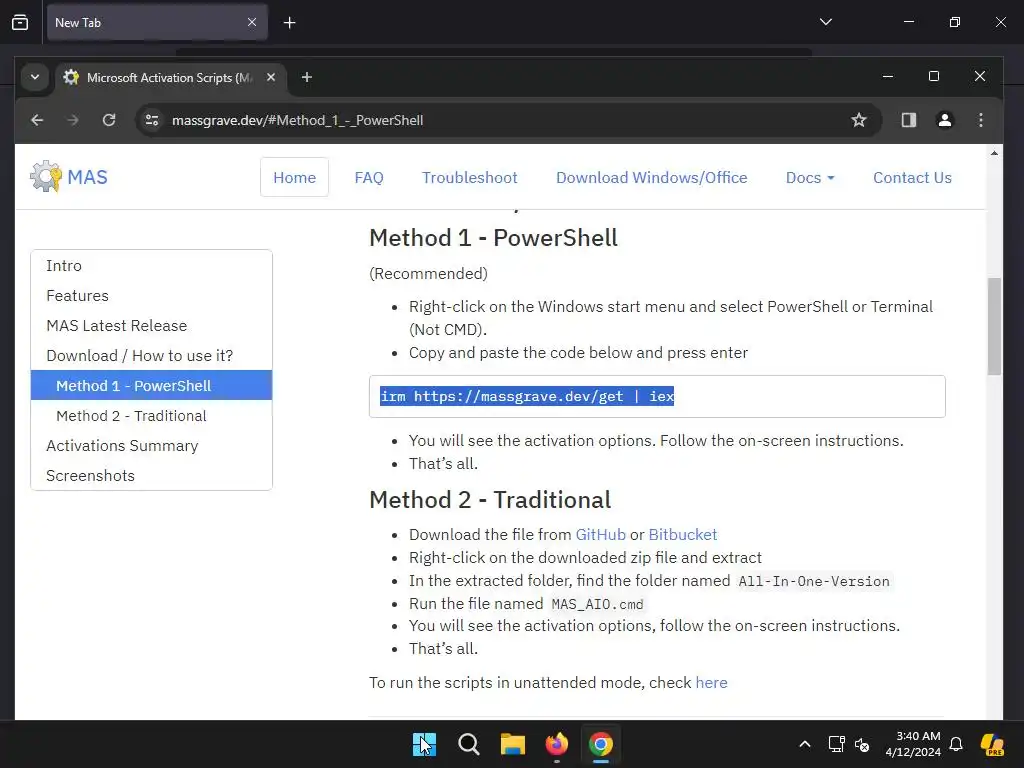Click the muted volume tray icon
The width and height of the screenshot is (1024, 768).
click(x=862, y=744)
